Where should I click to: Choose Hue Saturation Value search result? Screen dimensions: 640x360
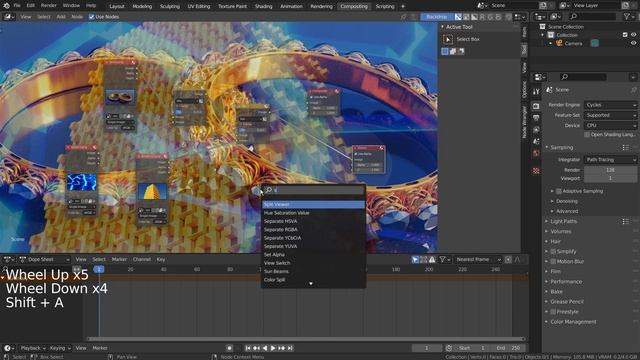click(x=313, y=213)
